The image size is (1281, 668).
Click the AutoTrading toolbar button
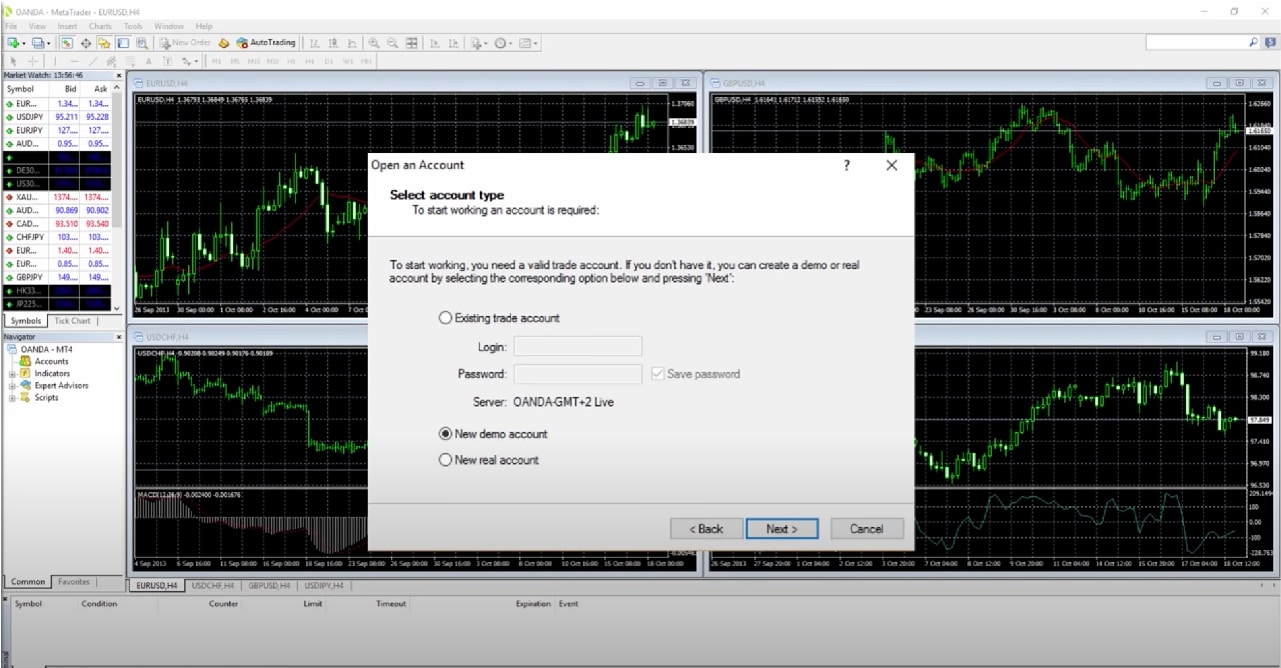(266, 43)
